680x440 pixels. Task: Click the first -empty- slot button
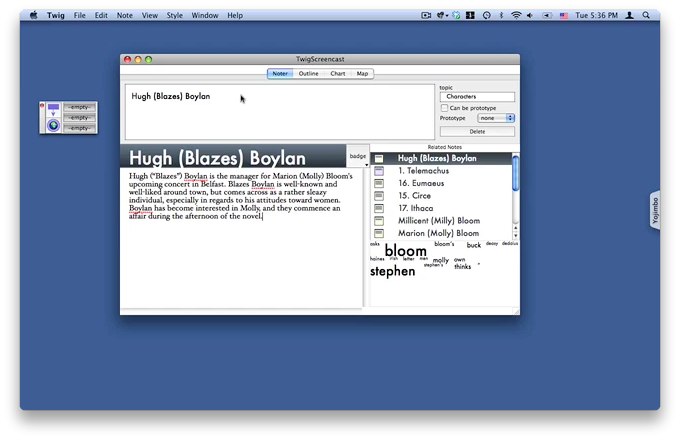click(79, 107)
